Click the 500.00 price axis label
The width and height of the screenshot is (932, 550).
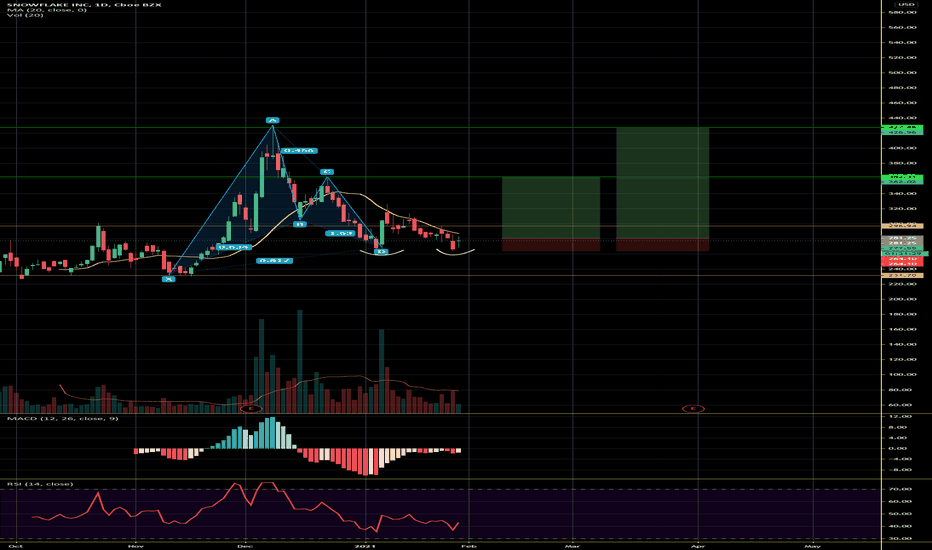903,73
